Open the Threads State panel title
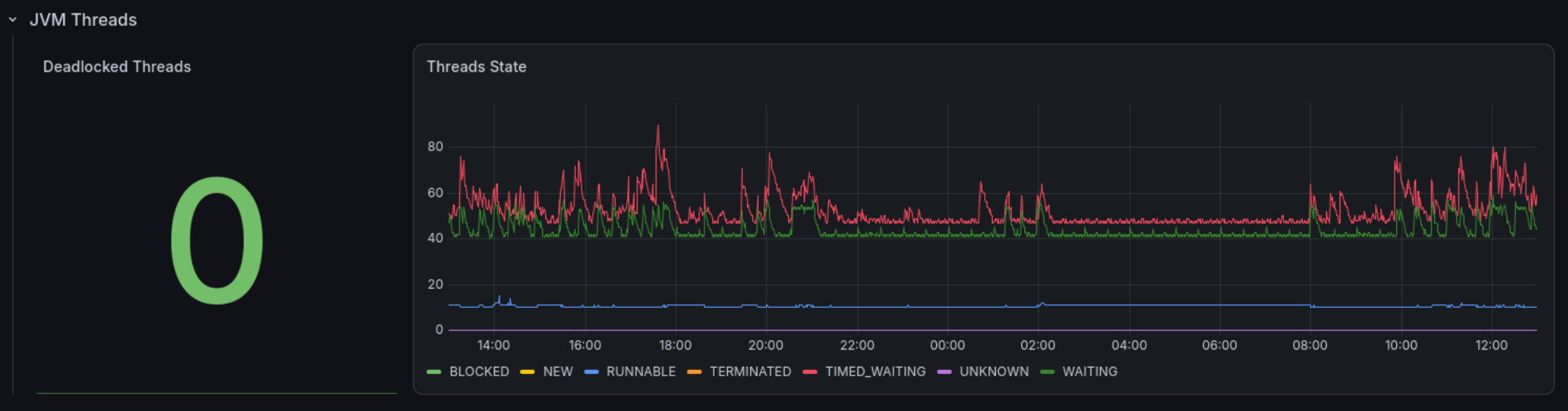 click(x=477, y=67)
